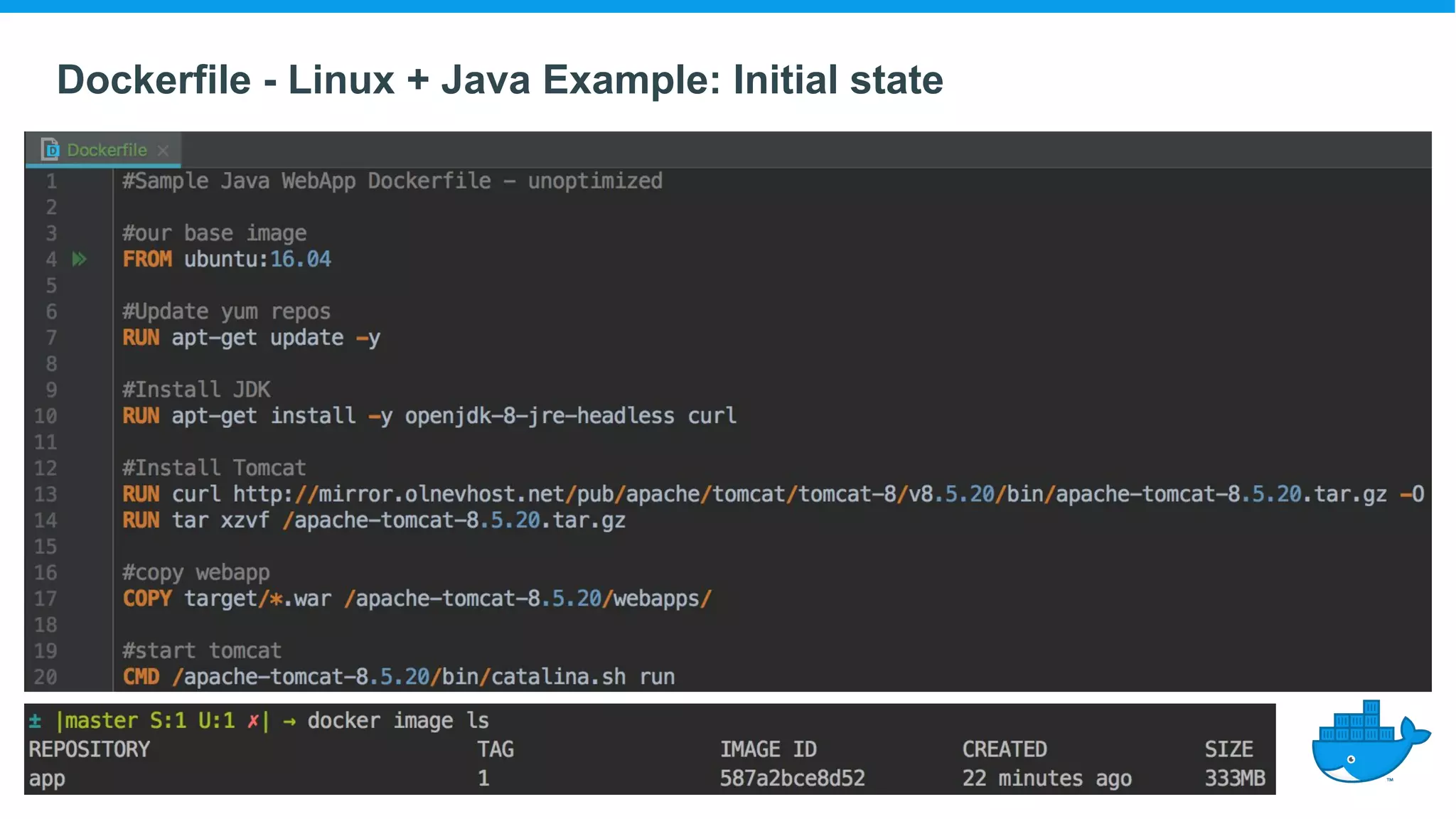The image size is (1456, 819).
Task: Click 'catalina.sh run' on line 20
Action: click(x=583, y=677)
